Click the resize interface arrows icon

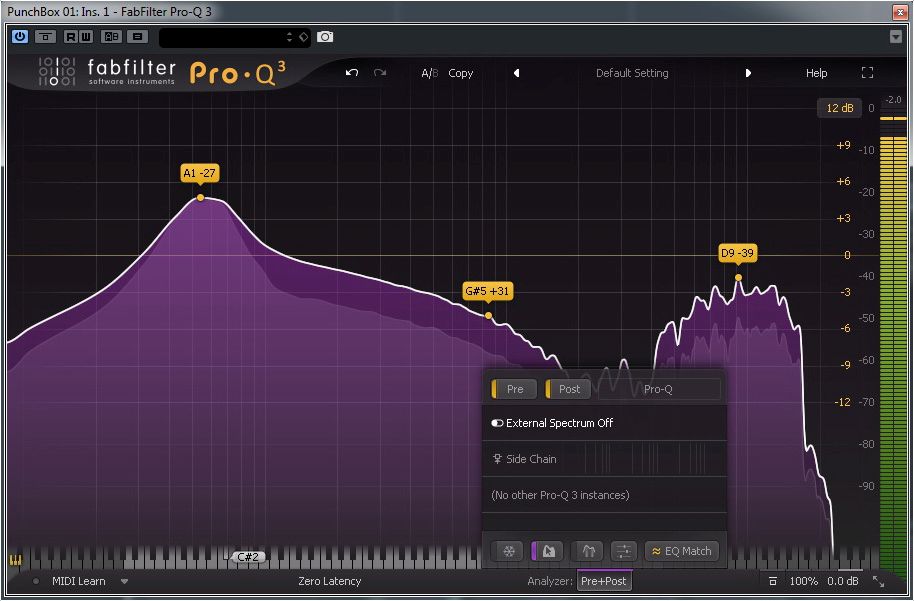pos(878,581)
